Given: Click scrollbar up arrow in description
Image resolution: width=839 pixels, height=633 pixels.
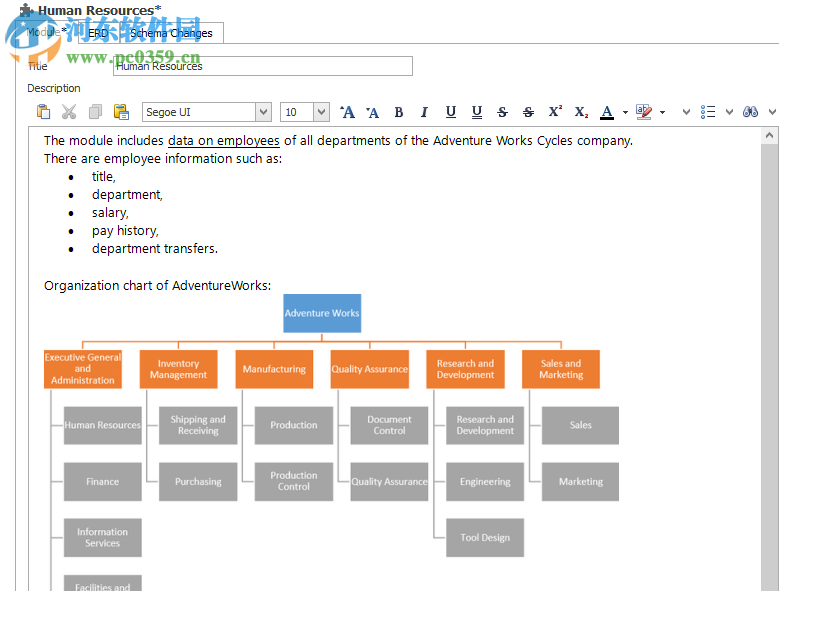Looking at the screenshot, I should point(769,135).
